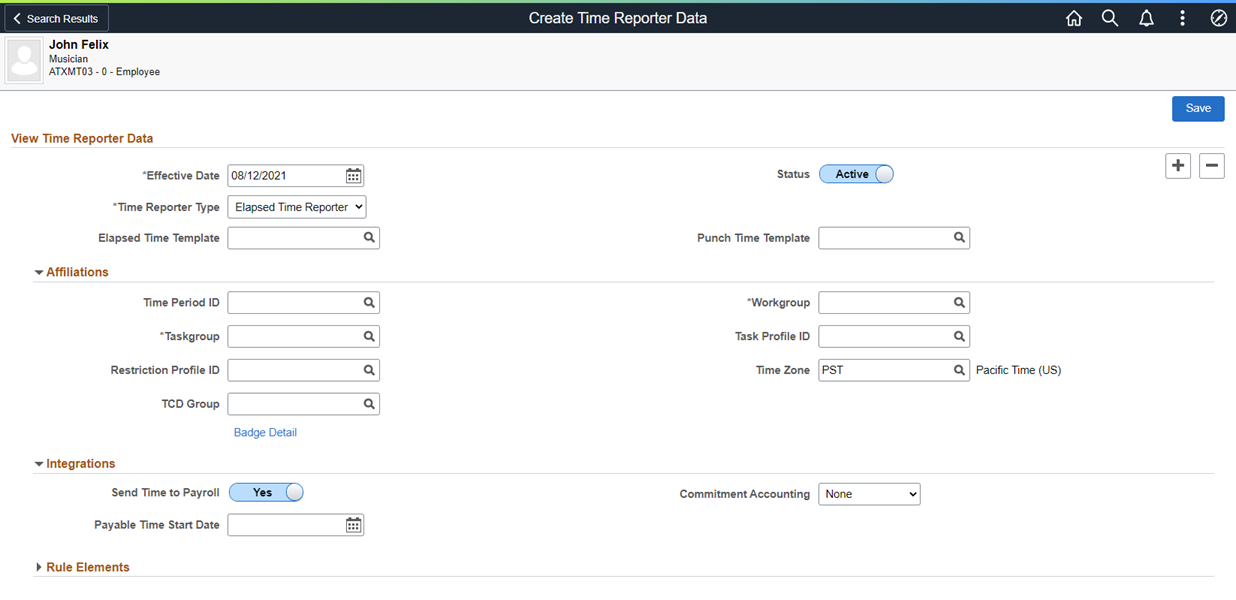Click Taskgroup lookup search icon
Screen dimensions: 1236x600
369,336
